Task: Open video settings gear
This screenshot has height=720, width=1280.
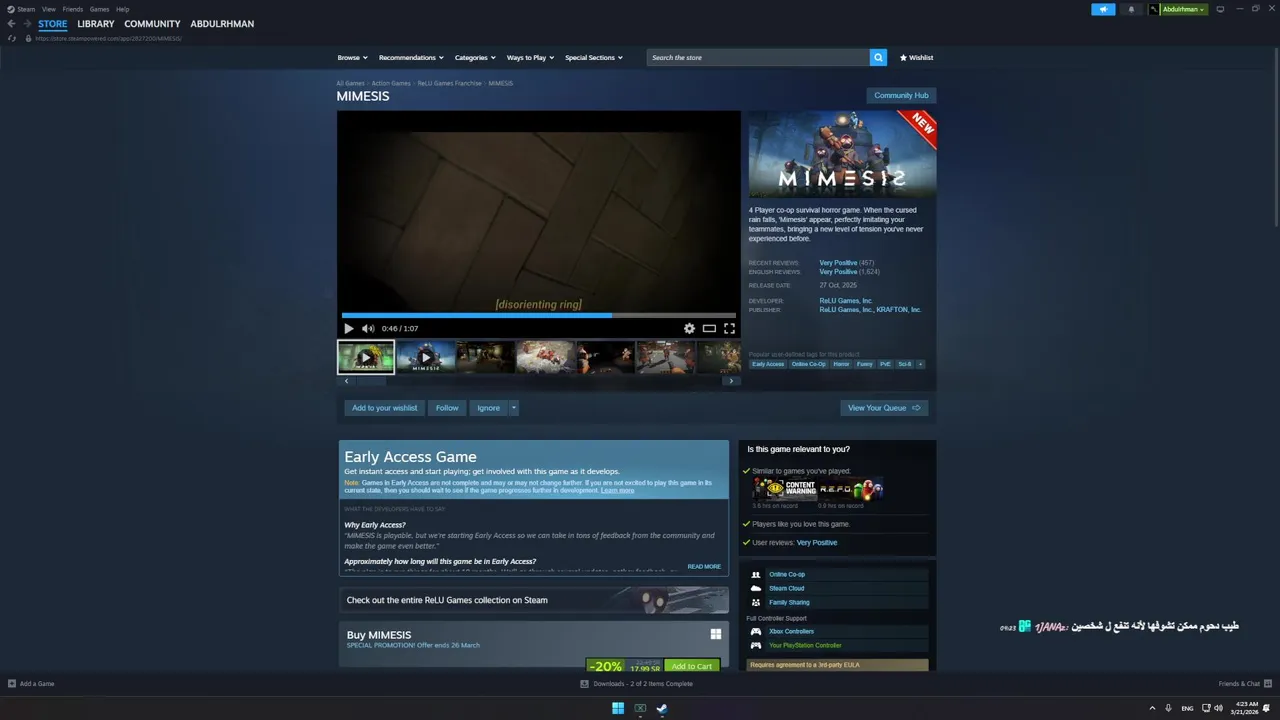Action: coord(689,328)
